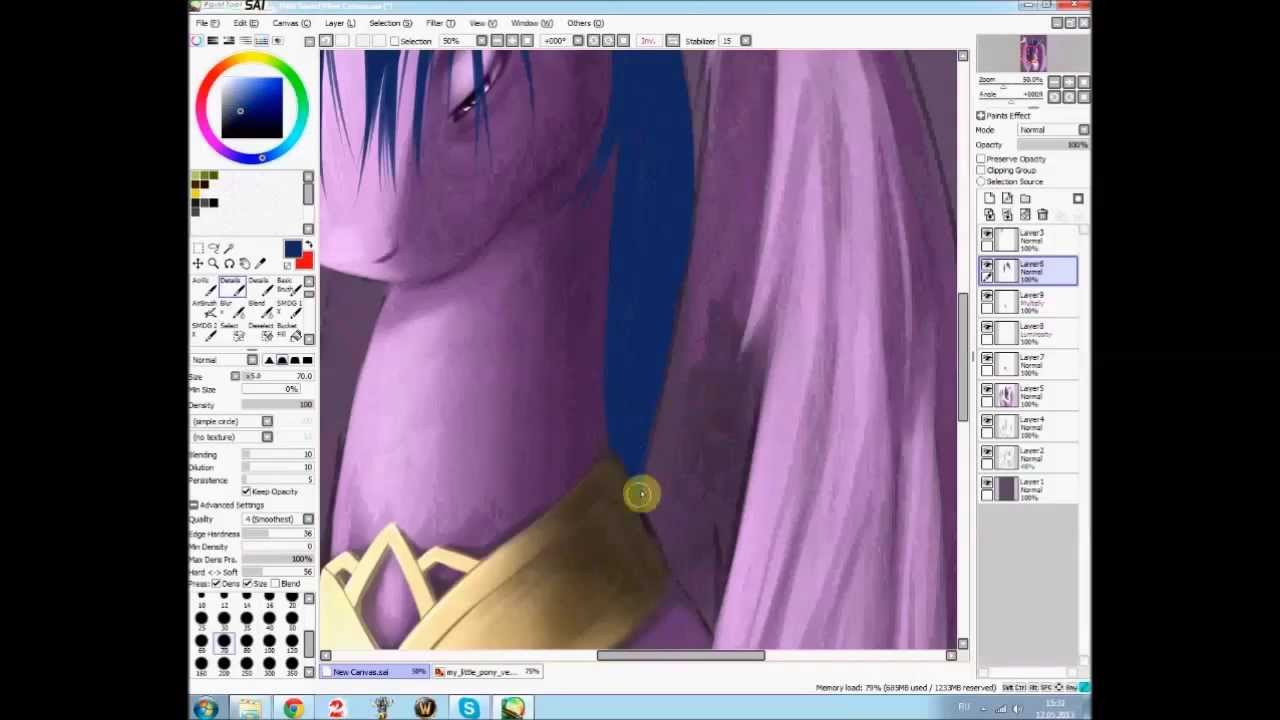Click the red background color swatch
This screenshot has width=1280, height=720.
click(303, 261)
